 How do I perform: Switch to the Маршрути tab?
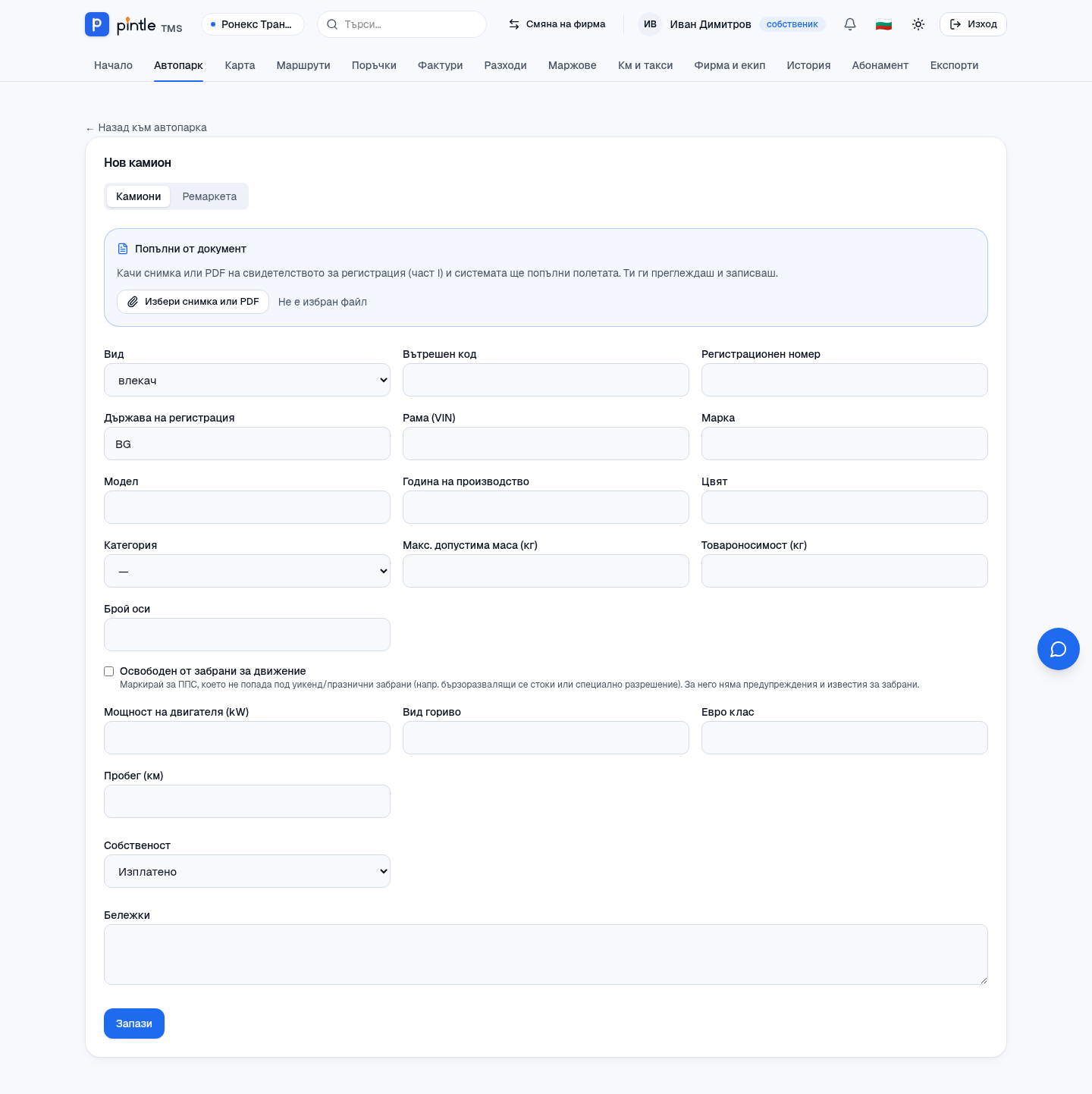click(303, 65)
